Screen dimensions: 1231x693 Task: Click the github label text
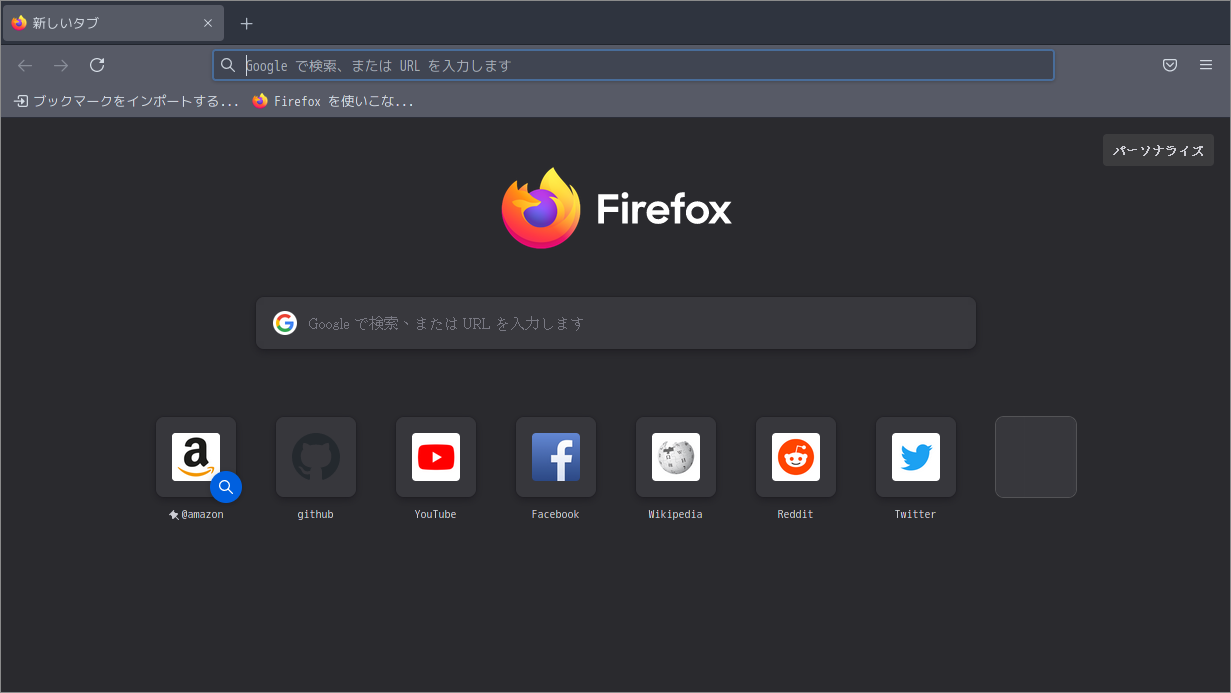click(x=316, y=515)
